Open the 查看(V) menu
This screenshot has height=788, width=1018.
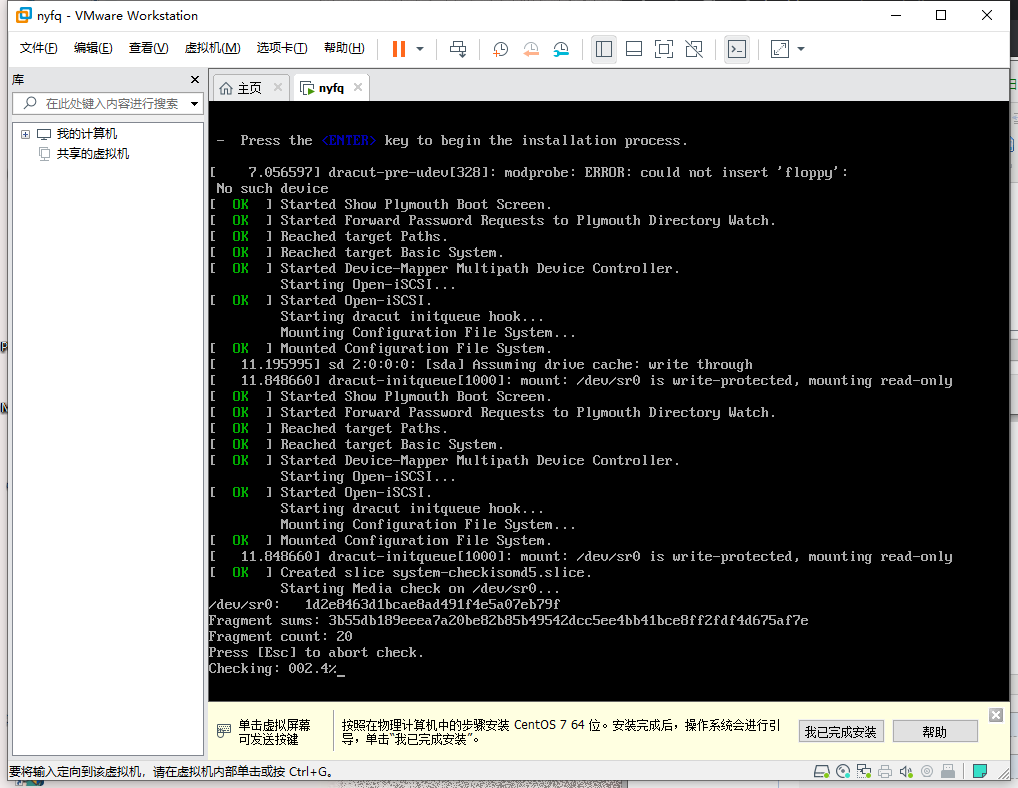(148, 48)
